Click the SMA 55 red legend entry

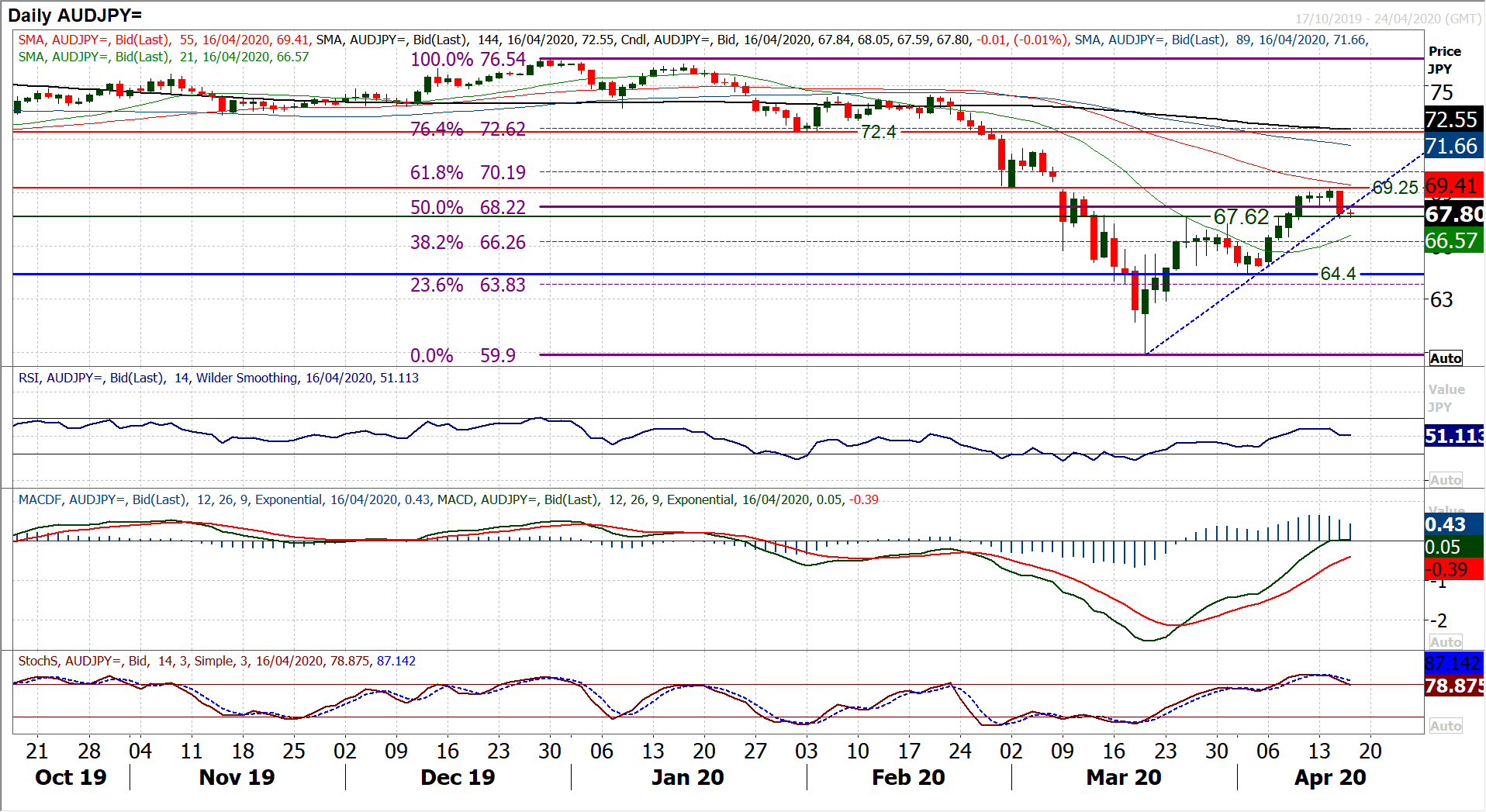pos(164,40)
